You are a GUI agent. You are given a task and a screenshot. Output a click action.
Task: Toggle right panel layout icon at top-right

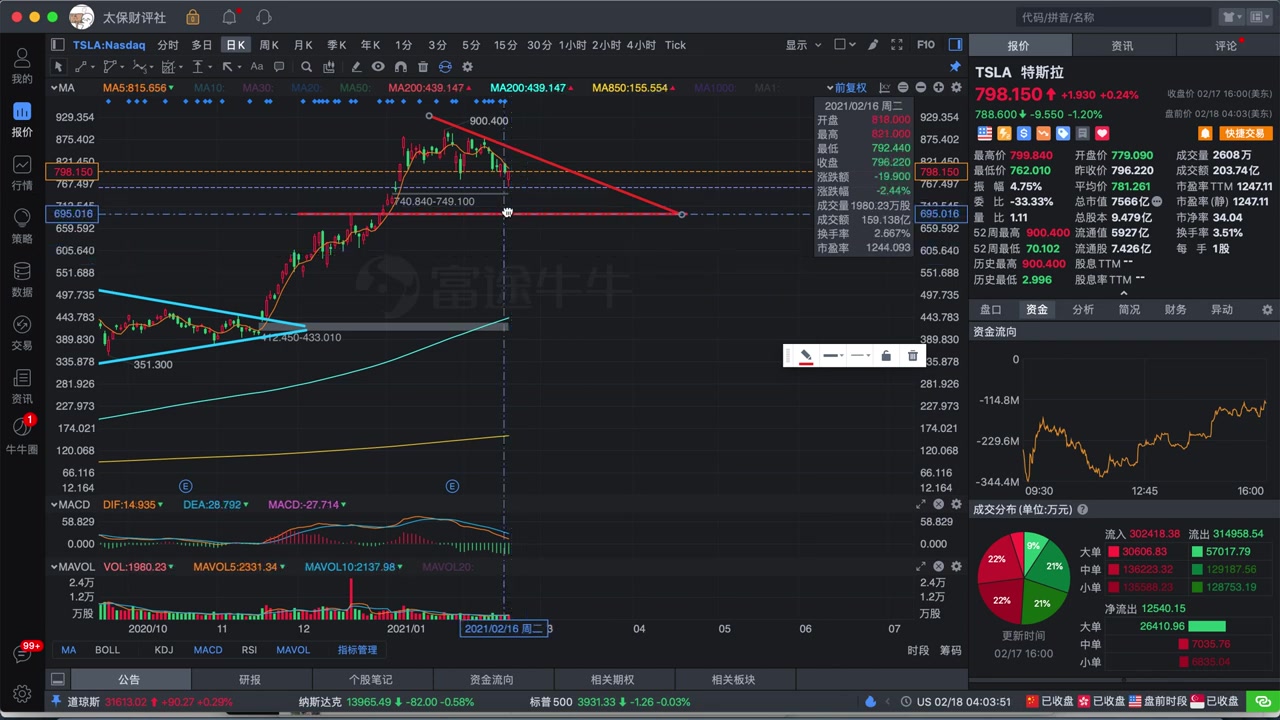click(955, 45)
